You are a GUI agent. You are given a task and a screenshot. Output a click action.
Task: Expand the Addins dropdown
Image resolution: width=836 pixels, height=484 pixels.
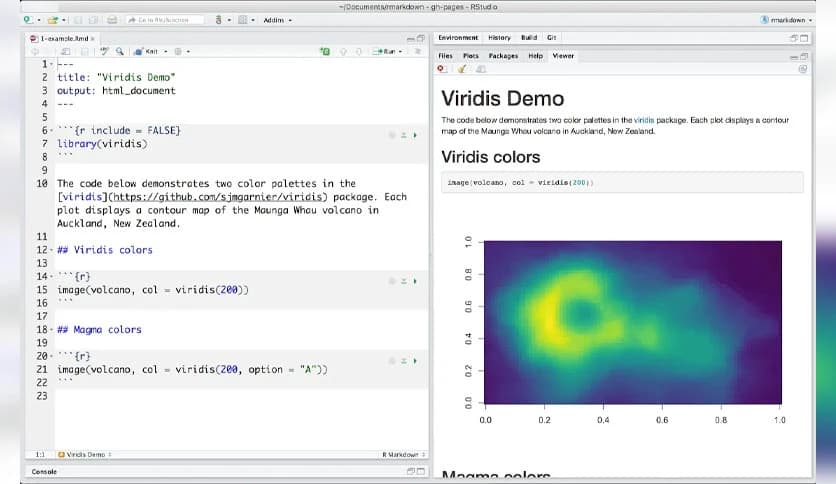(x=277, y=20)
